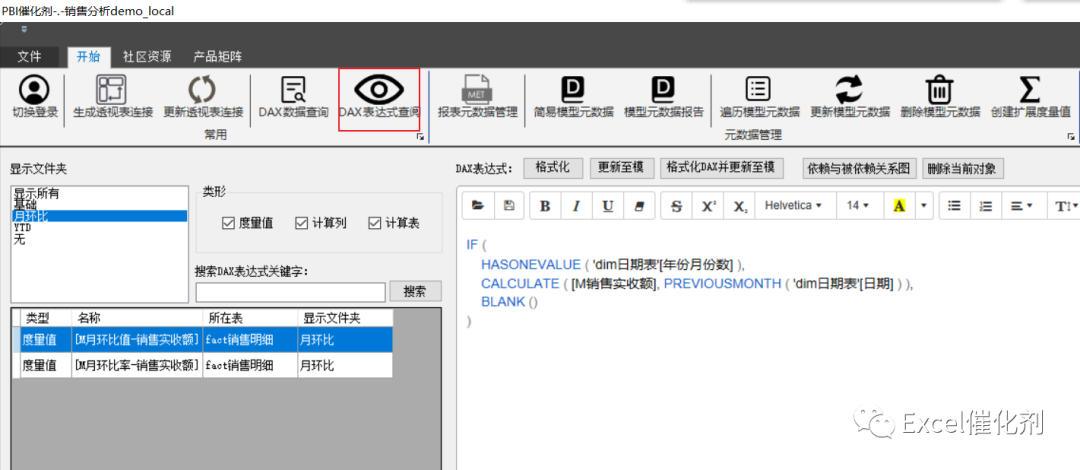
Task: Open line height T dropdown
Action: [x=1063, y=205]
